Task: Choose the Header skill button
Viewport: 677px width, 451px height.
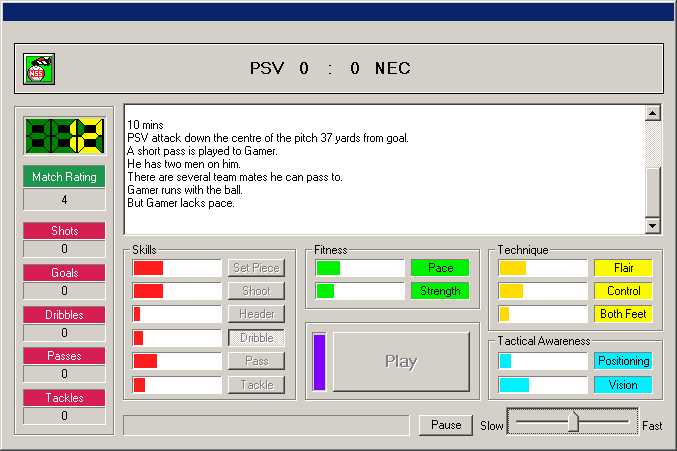Action: 256,314
